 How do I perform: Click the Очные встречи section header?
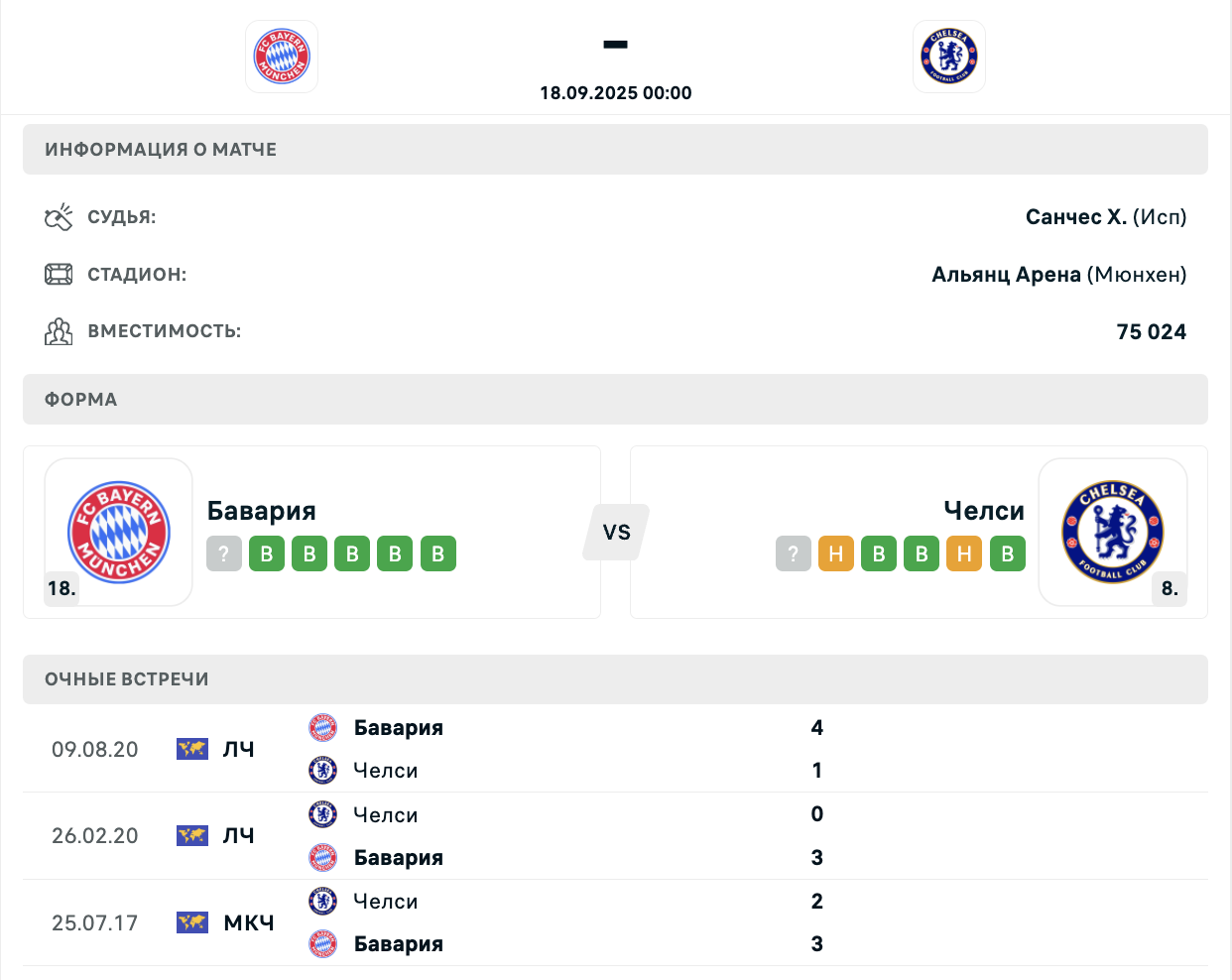coord(615,679)
